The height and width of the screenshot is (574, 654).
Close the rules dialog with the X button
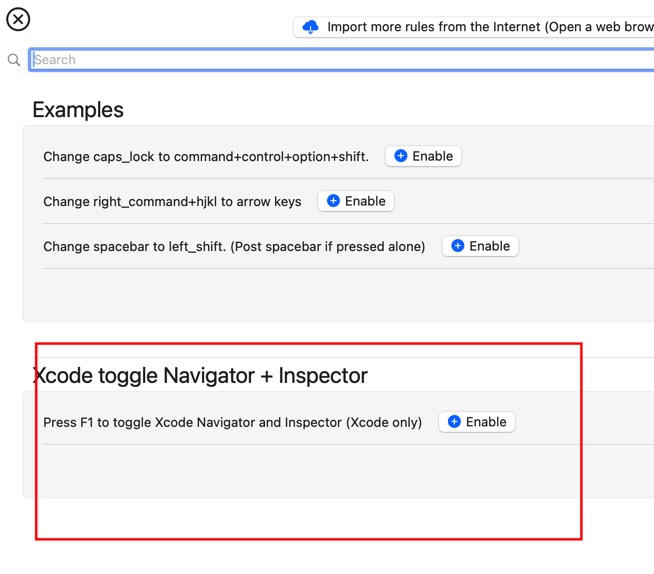(18, 19)
